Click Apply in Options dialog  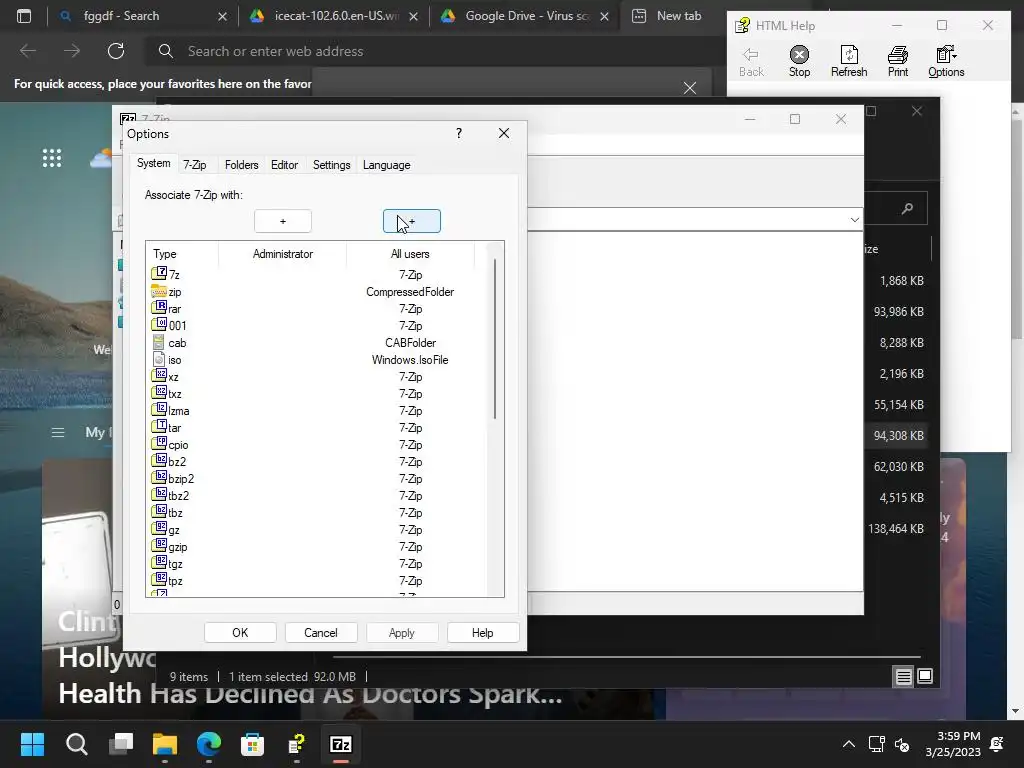coord(402,633)
